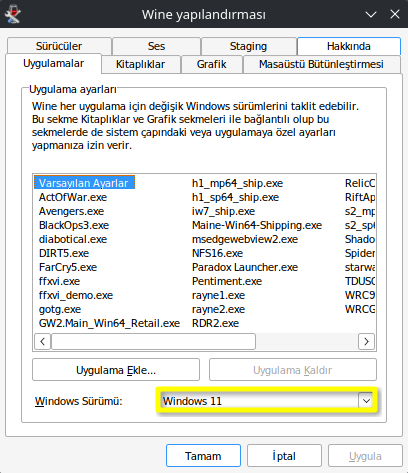Click the Uygulama Kaldır button
The width and height of the screenshot is (408, 473).
(x=293, y=370)
